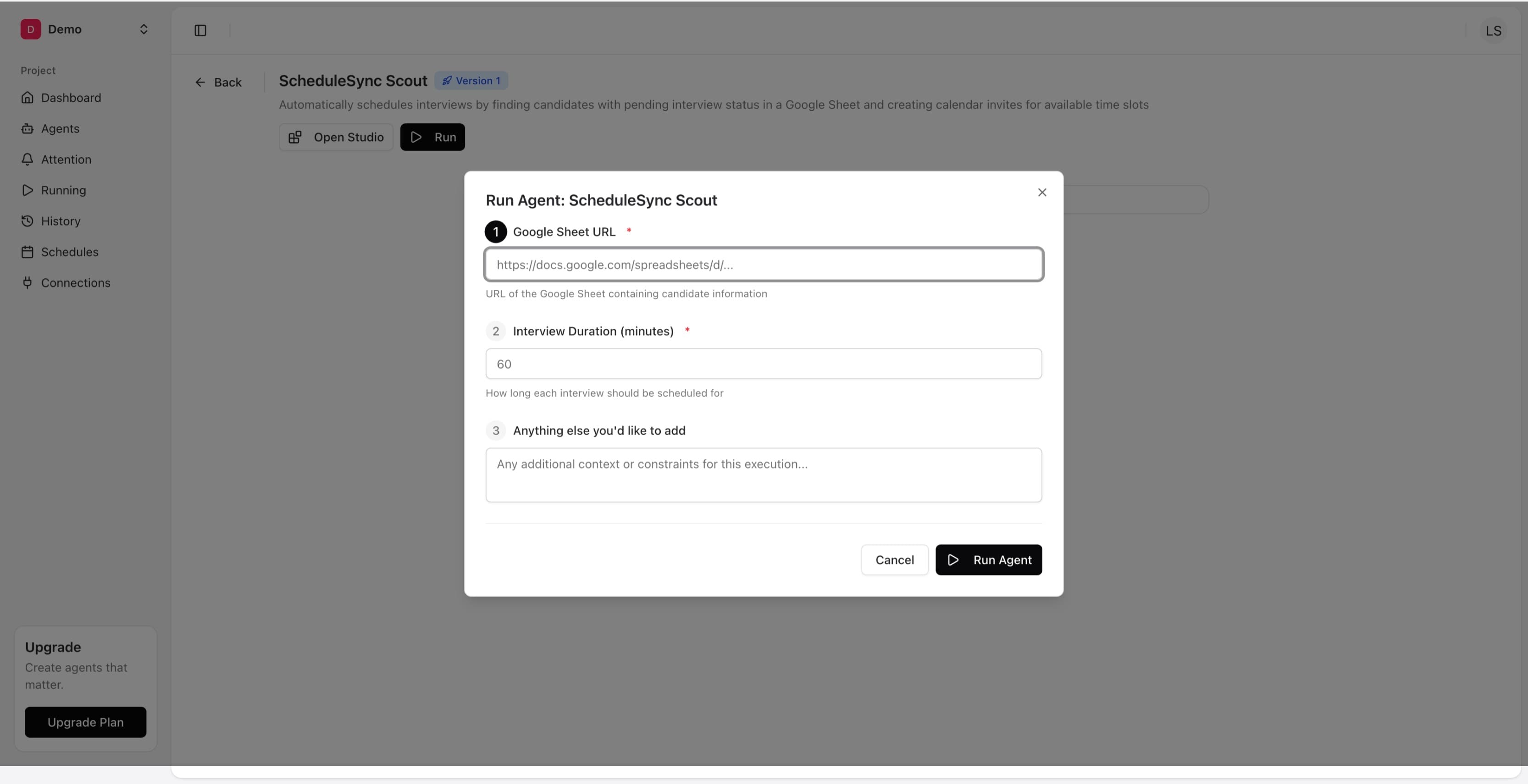Open the Schedules calendar section

click(69, 252)
